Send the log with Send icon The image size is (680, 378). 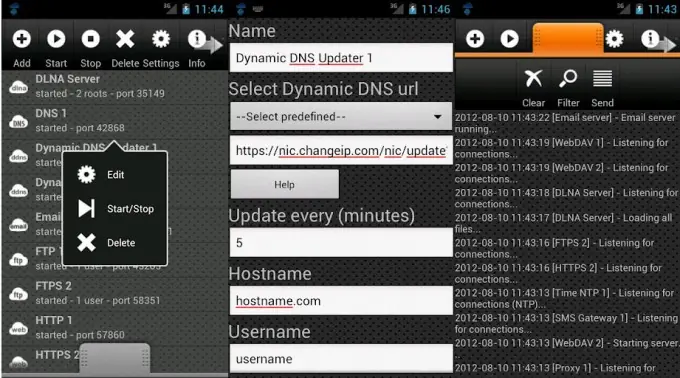click(602, 79)
